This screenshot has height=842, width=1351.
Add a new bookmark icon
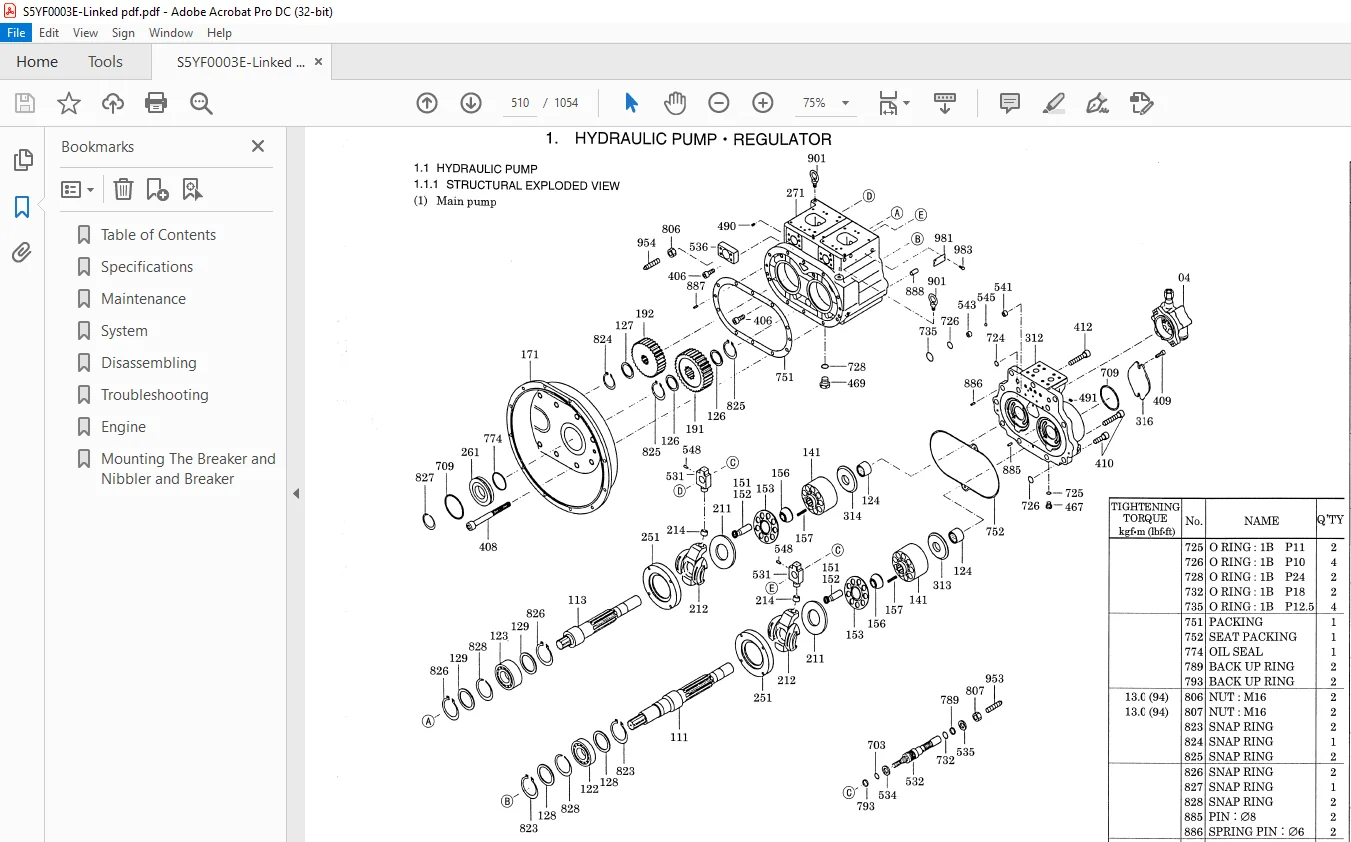(x=158, y=189)
